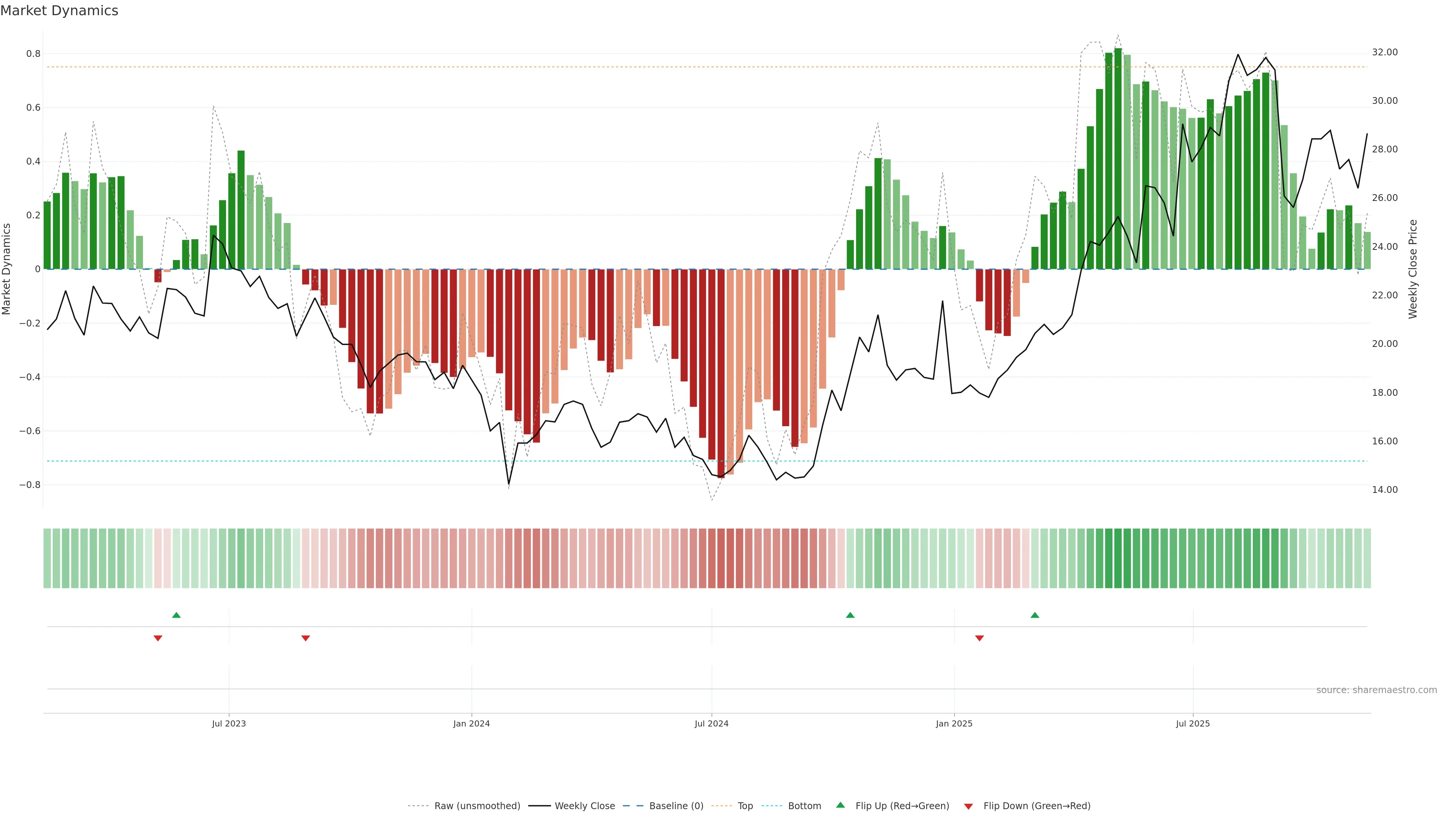Toggle the Weekly Close legend entry
Image resolution: width=1456 pixels, height=819 pixels.
pos(584,806)
